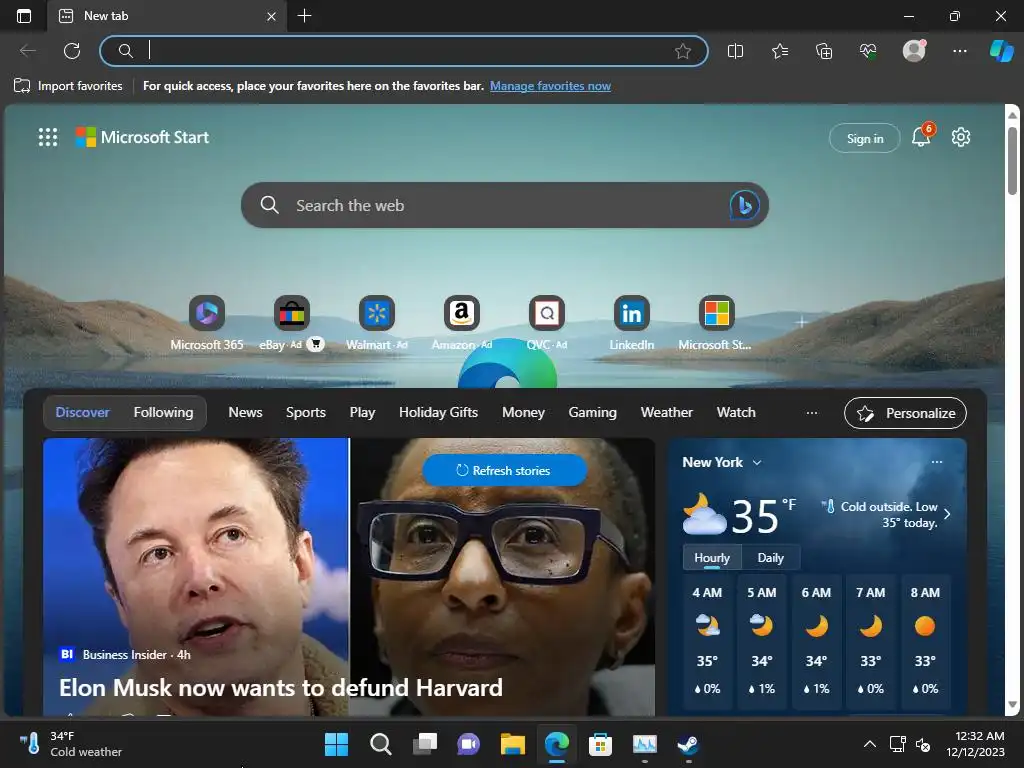Show hidden system tray icons

[x=870, y=744]
